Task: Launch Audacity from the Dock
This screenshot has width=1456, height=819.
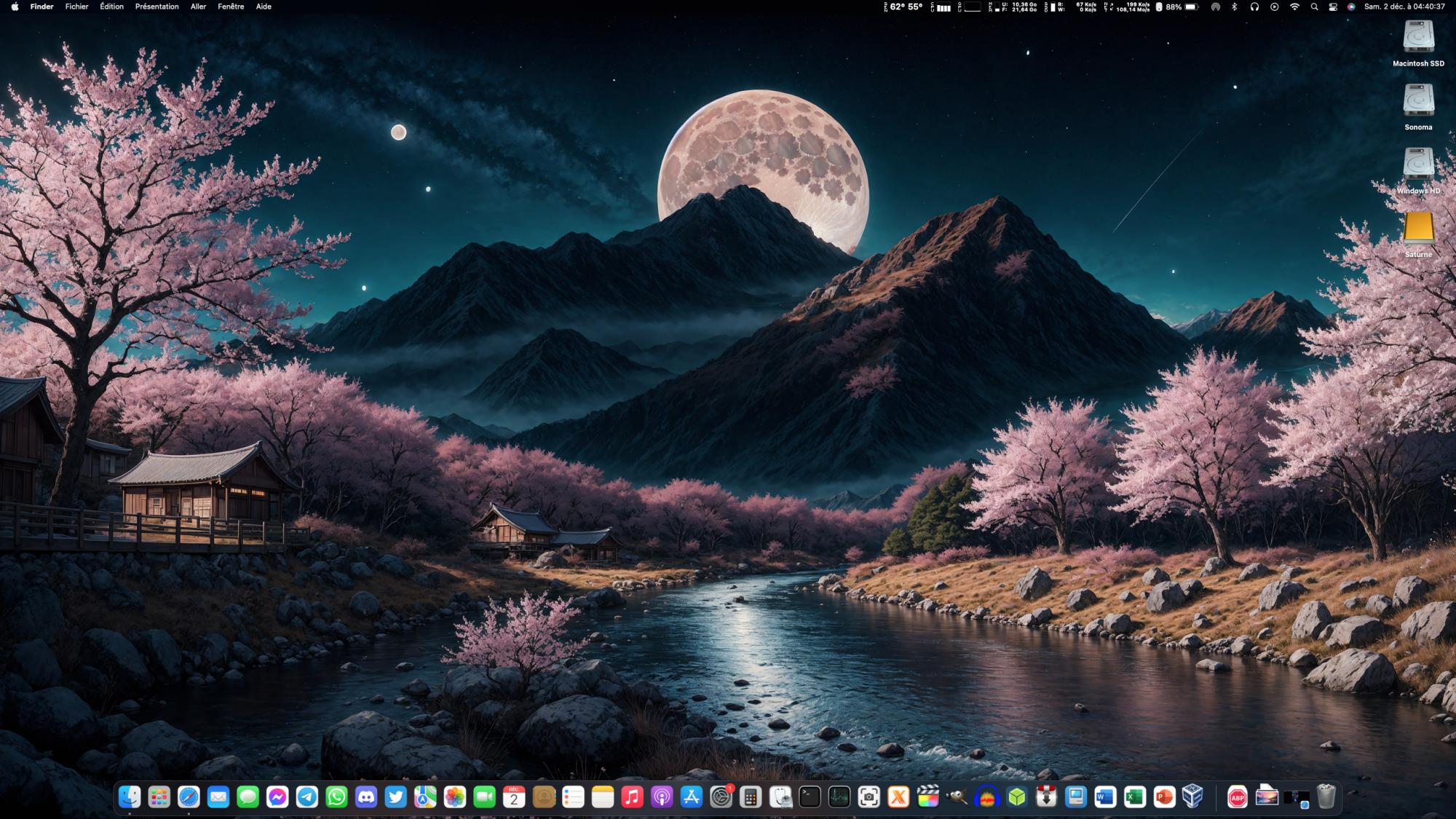Action: (x=987, y=797)
